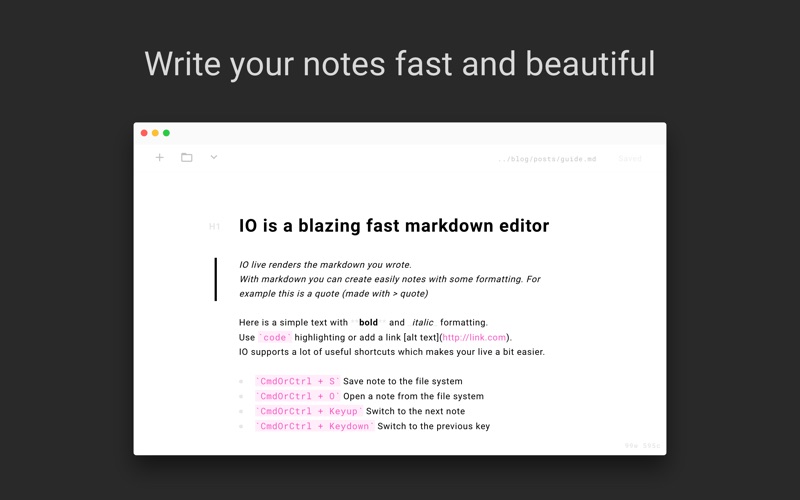Viewport: 800px width, 500px height.
Task: Click the heading 'IO is a blazing fast markdown editor'
Action: [x=394, y=226]
